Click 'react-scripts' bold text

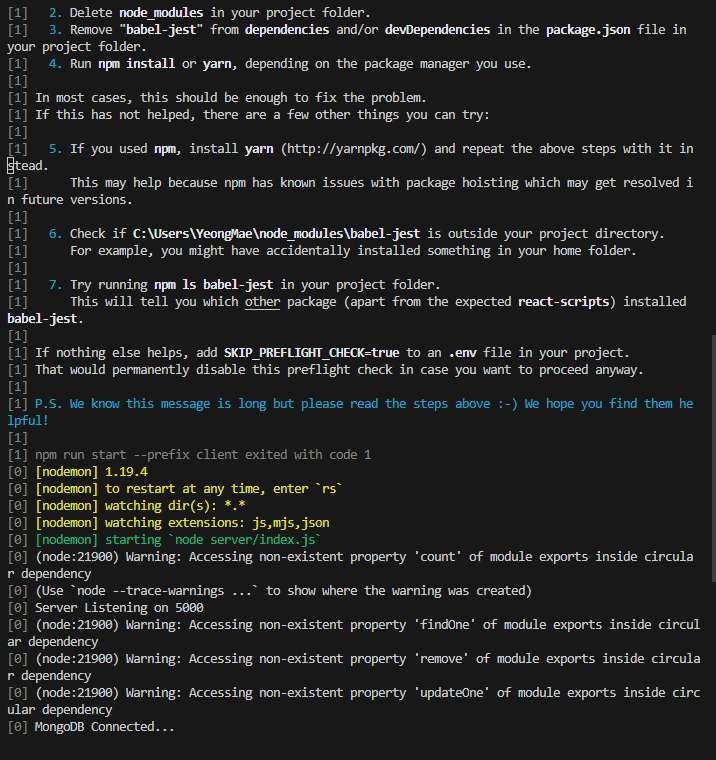(x=563, y=302)
